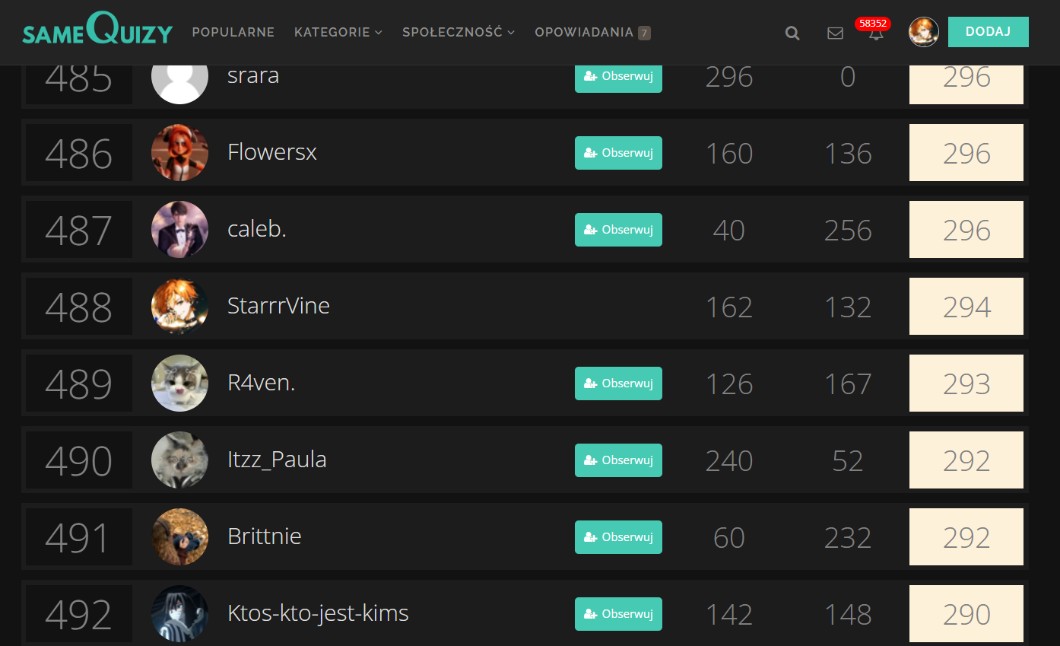1060x646 pixels.
Task: Open the search icon in navbar
Action: click(x=792, y=33)
